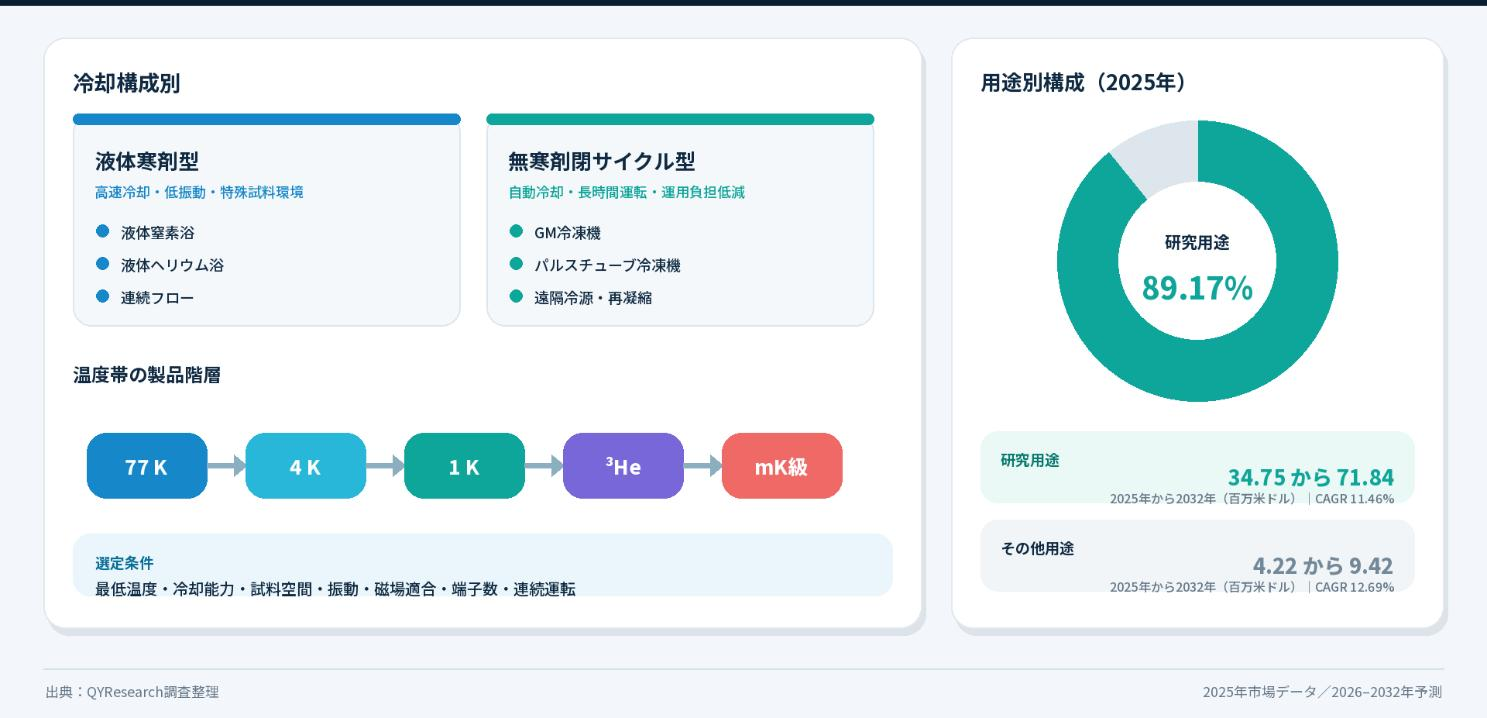Click the blue bullet beside 液体窒素浴

point(102,231)
